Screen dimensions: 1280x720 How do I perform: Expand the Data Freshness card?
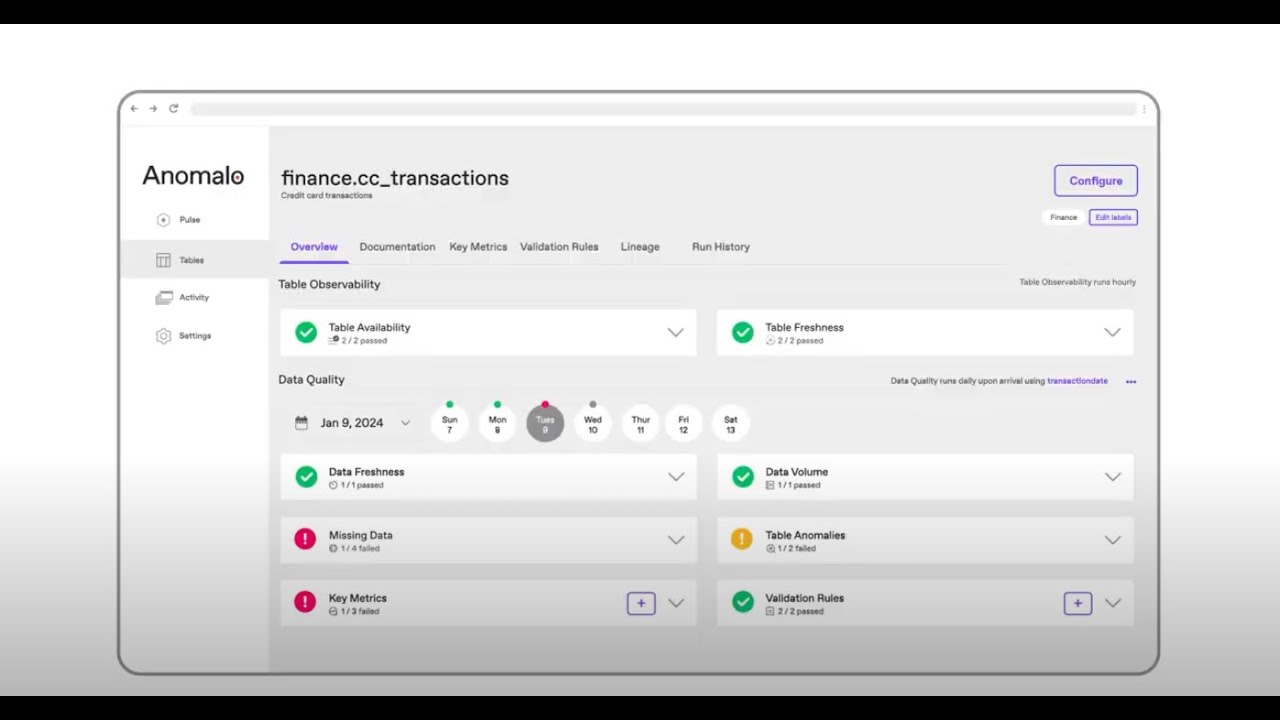[676, 477]
